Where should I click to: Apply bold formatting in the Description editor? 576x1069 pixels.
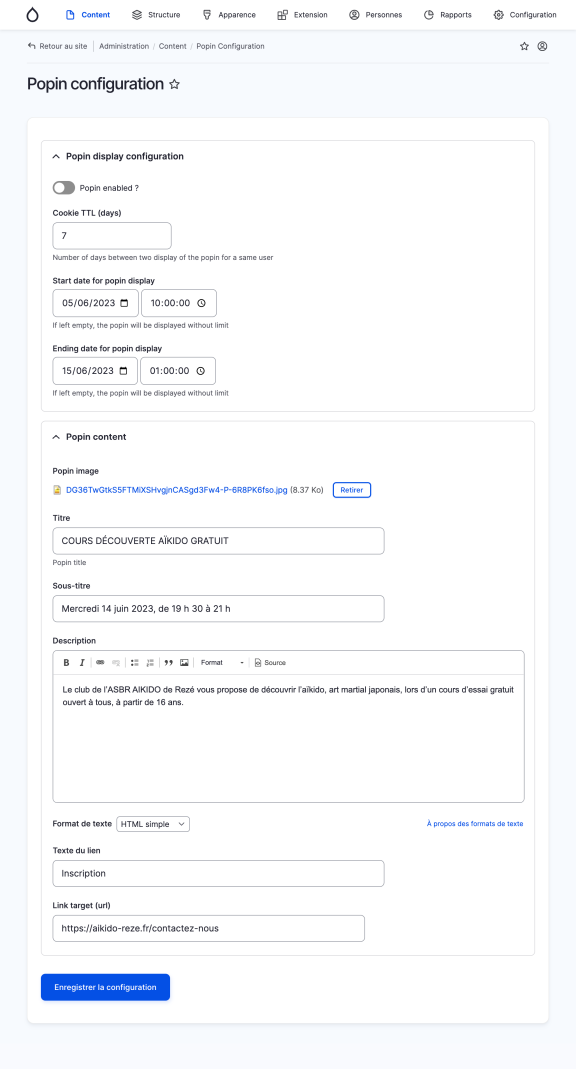click(x=66, y=662)
